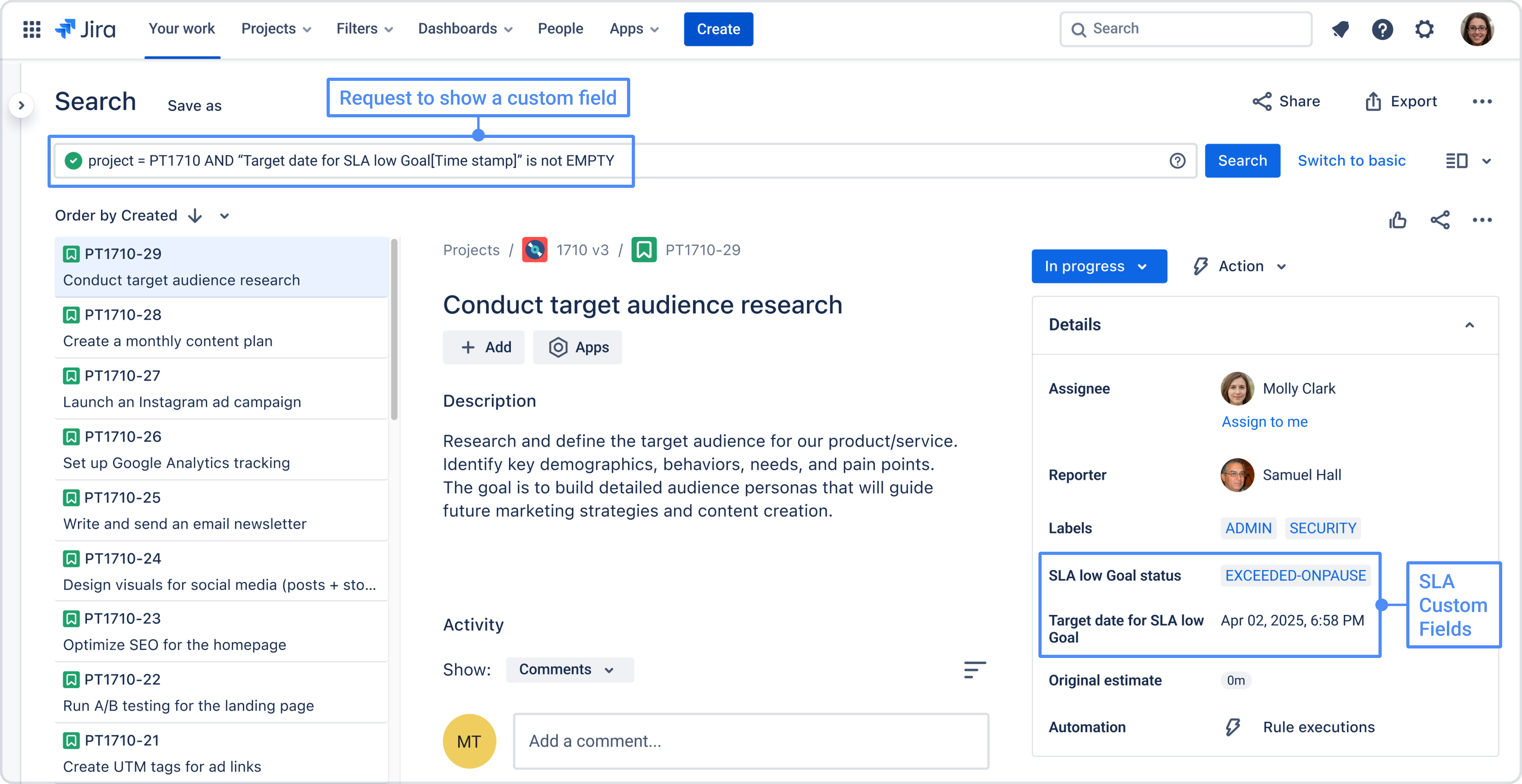The image size is (1522, 784).
Task: Open Jira settings gear icon
Action: pos(1424,29)
